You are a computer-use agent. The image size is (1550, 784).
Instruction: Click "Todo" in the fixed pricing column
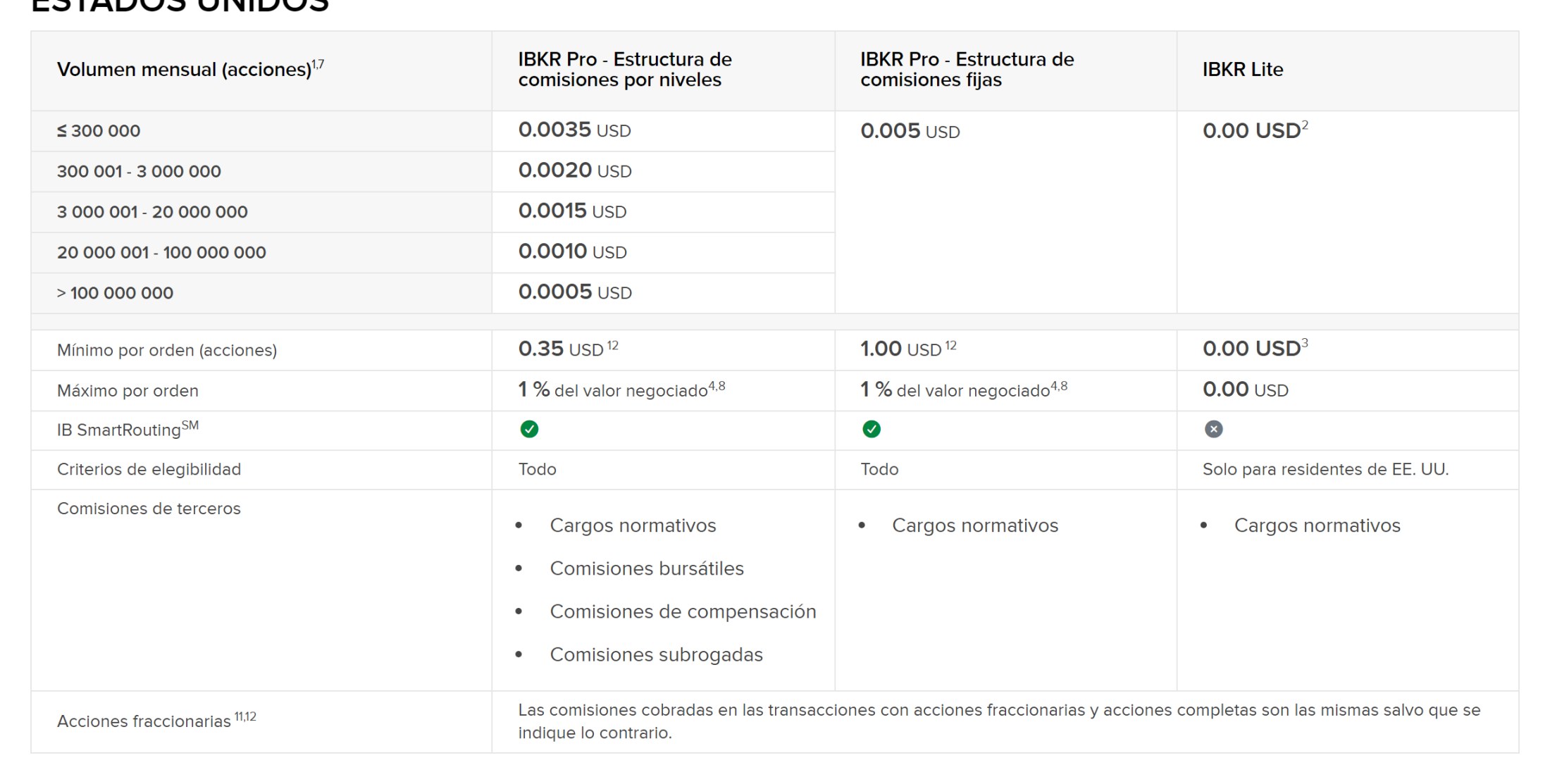[879, 469]
